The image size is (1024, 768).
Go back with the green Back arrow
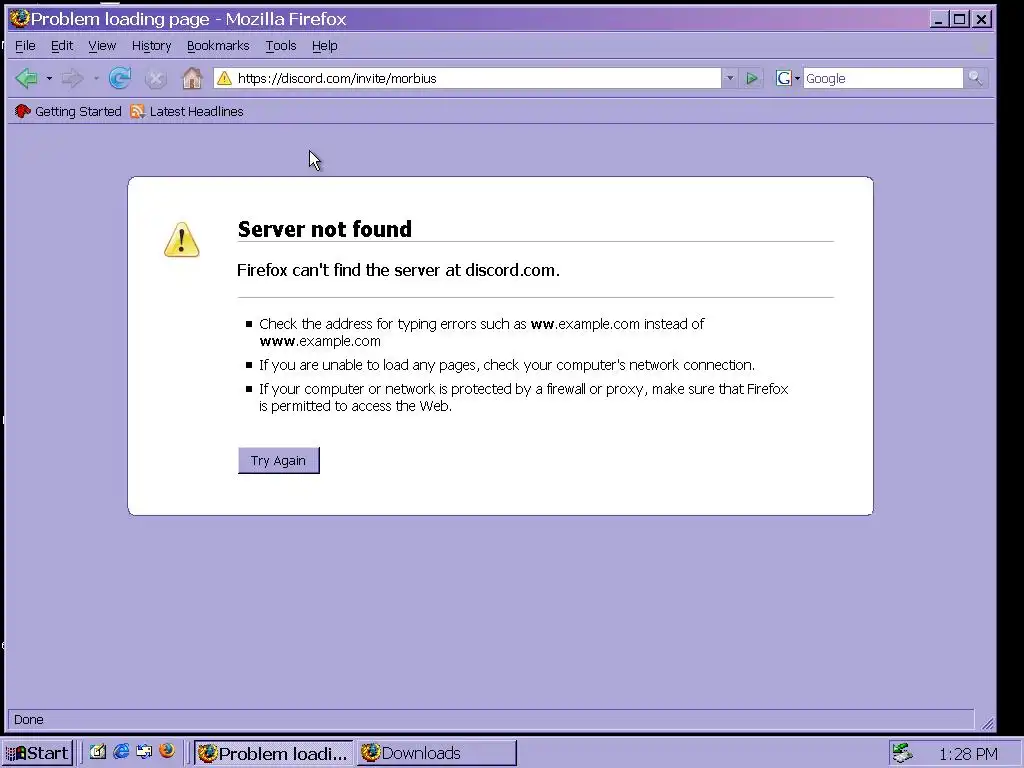tap(26, 78)
